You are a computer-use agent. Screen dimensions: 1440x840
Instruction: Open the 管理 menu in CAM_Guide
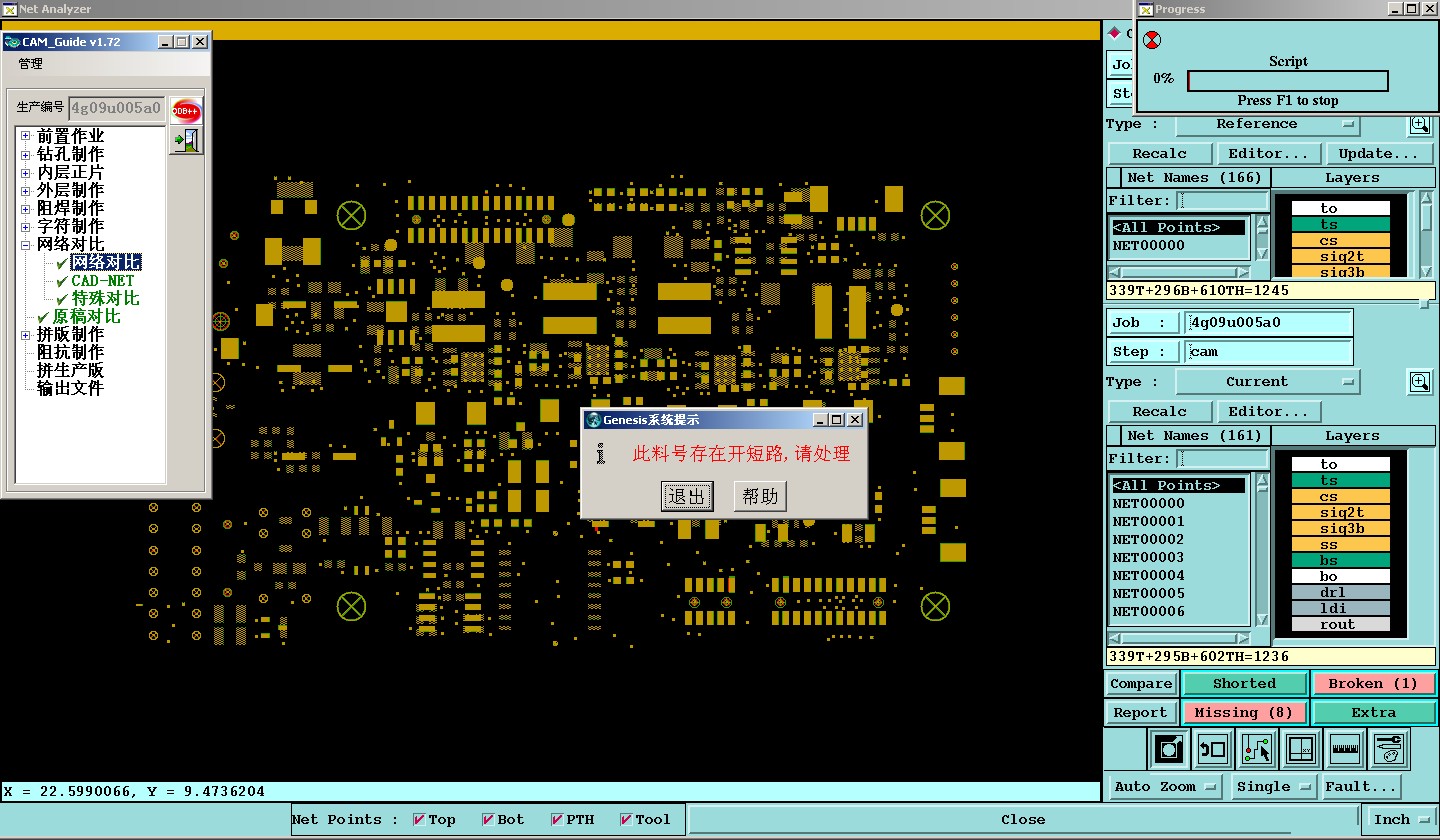tap(31, 64)
